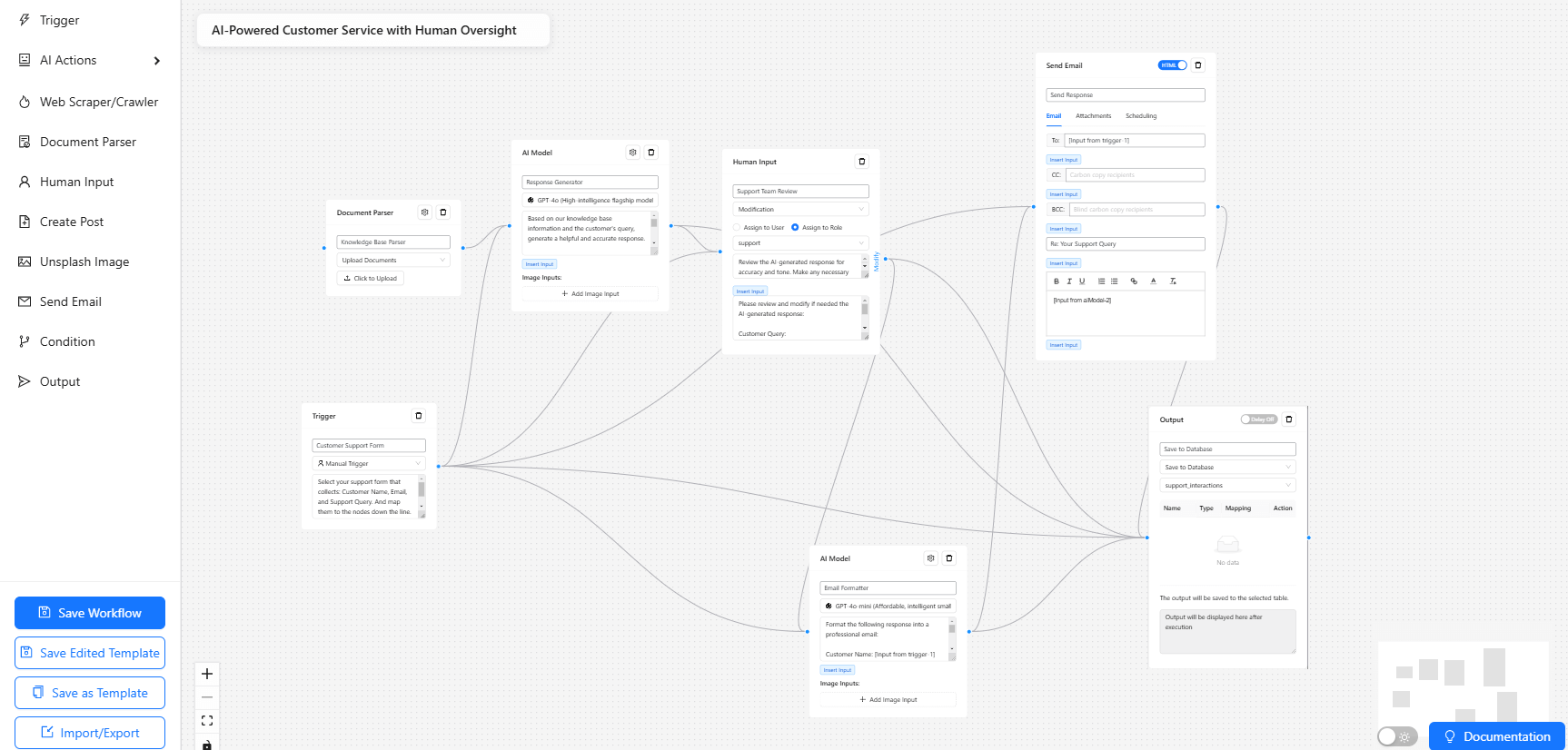Zoom in on the workflow canvas

pyautogui.click(x=207, y=674)
